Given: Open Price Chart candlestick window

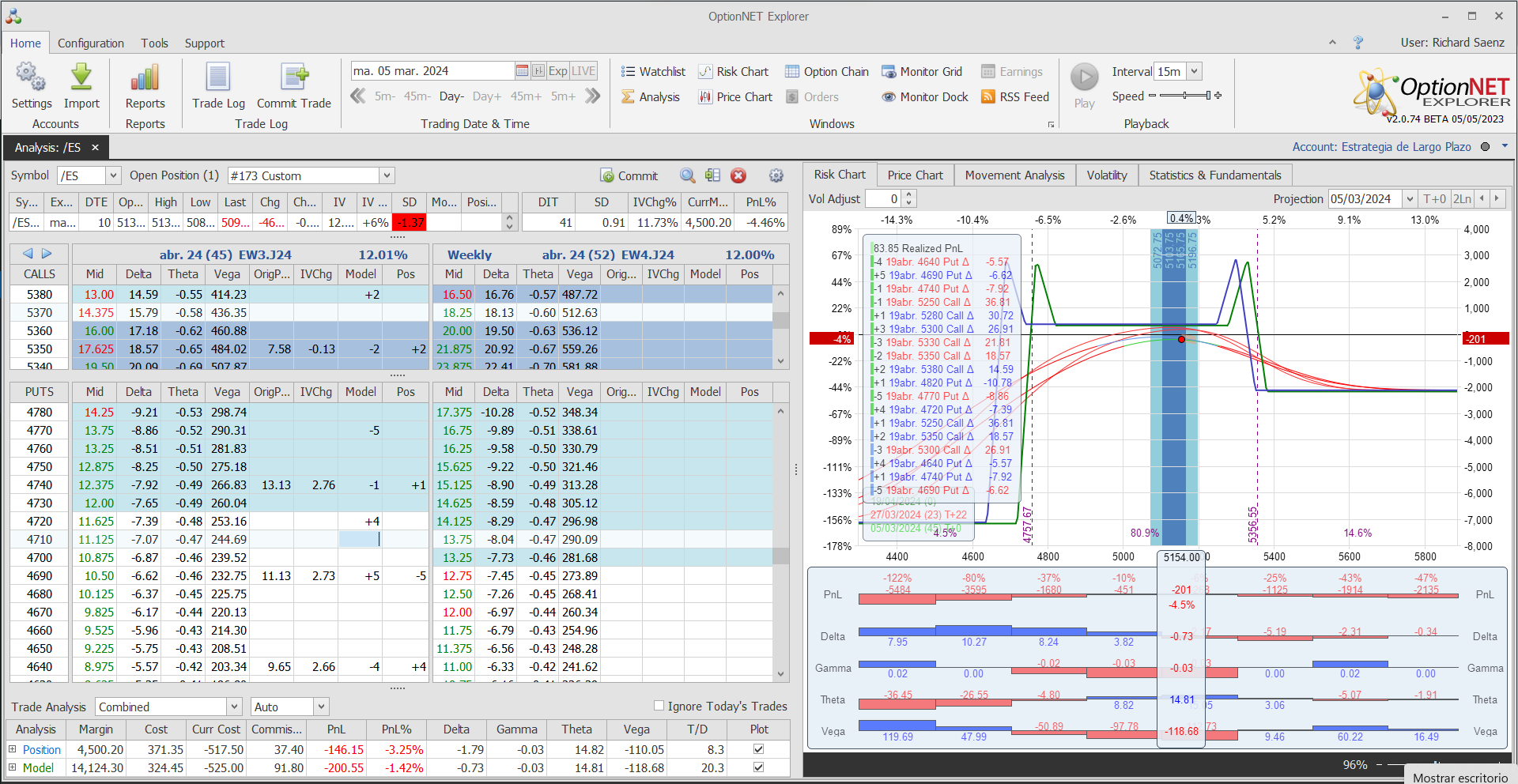Looking at the screenshot, I should point(735,97).
